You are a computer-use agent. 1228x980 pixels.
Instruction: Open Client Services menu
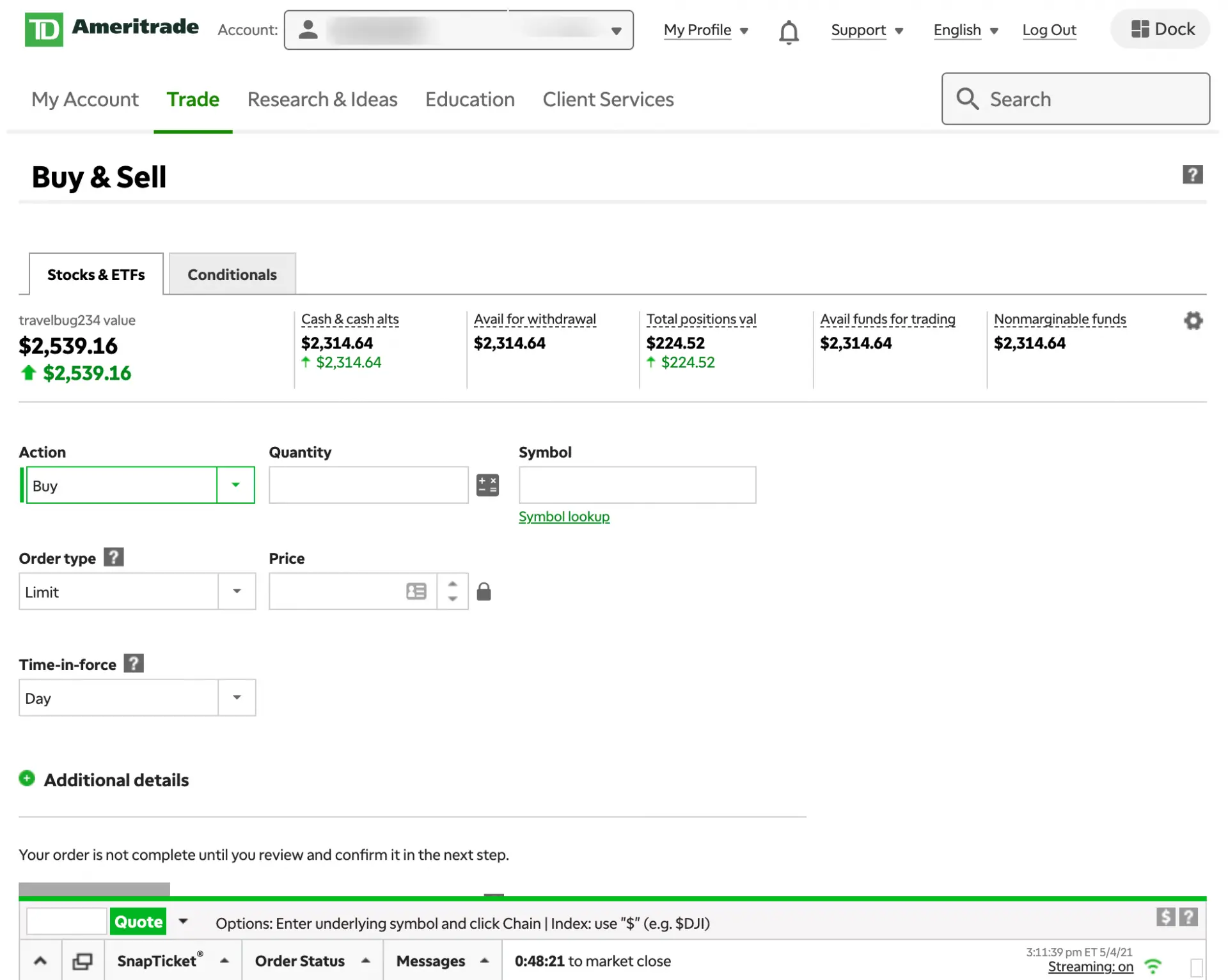tap(608, 99)
